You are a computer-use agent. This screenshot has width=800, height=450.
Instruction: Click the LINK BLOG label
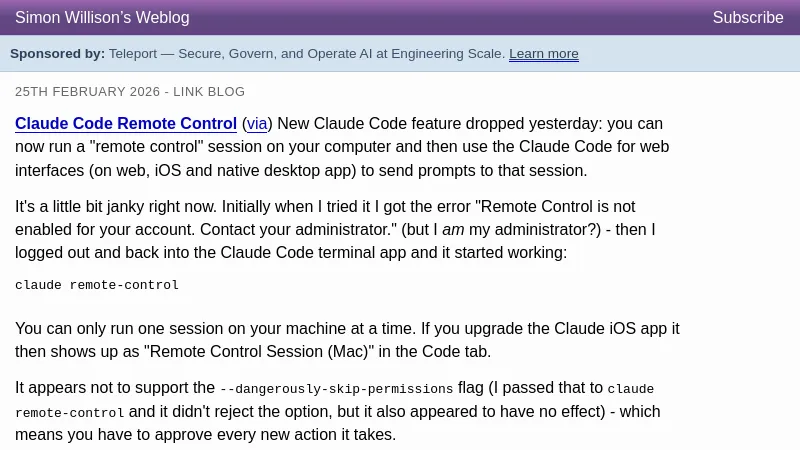click(209, 92)
